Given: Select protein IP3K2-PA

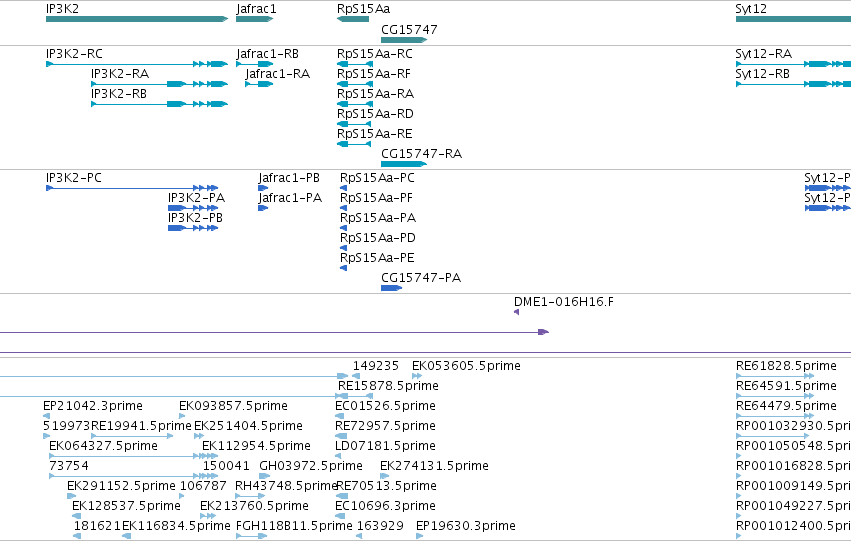Looking at the screenshot, I should [x=193, y=208].
